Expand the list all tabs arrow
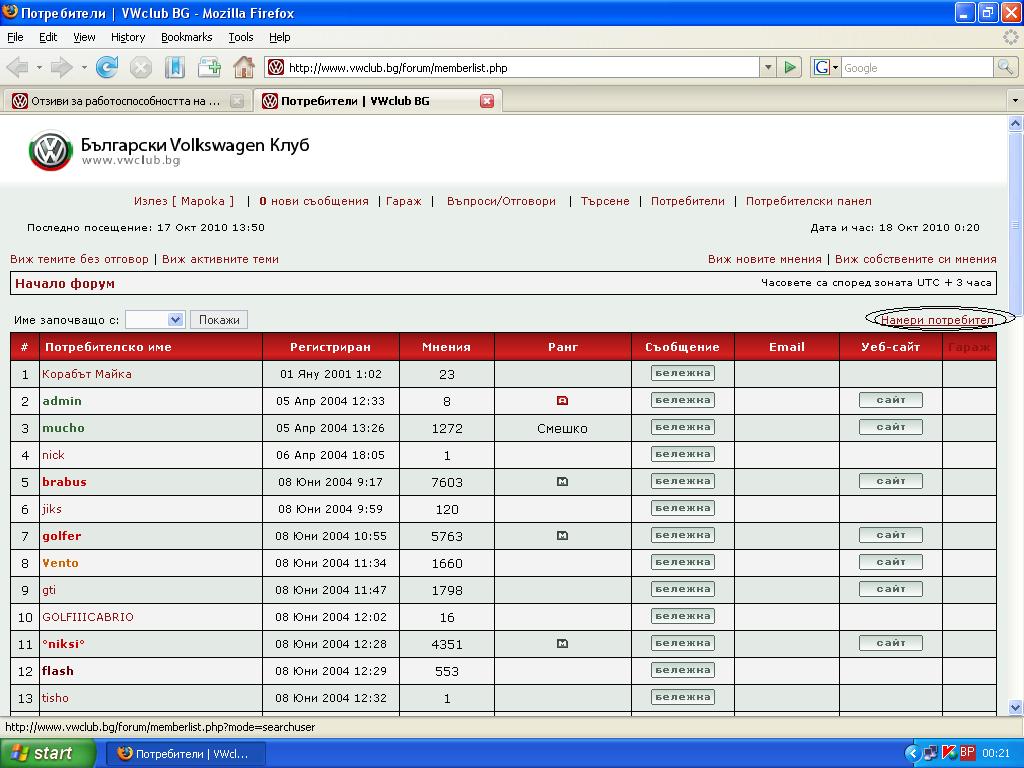 1014,101
